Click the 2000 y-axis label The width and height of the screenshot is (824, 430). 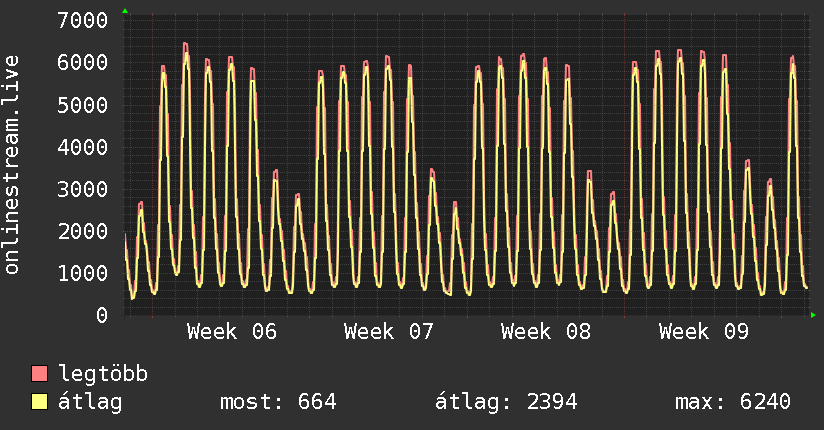83,231
